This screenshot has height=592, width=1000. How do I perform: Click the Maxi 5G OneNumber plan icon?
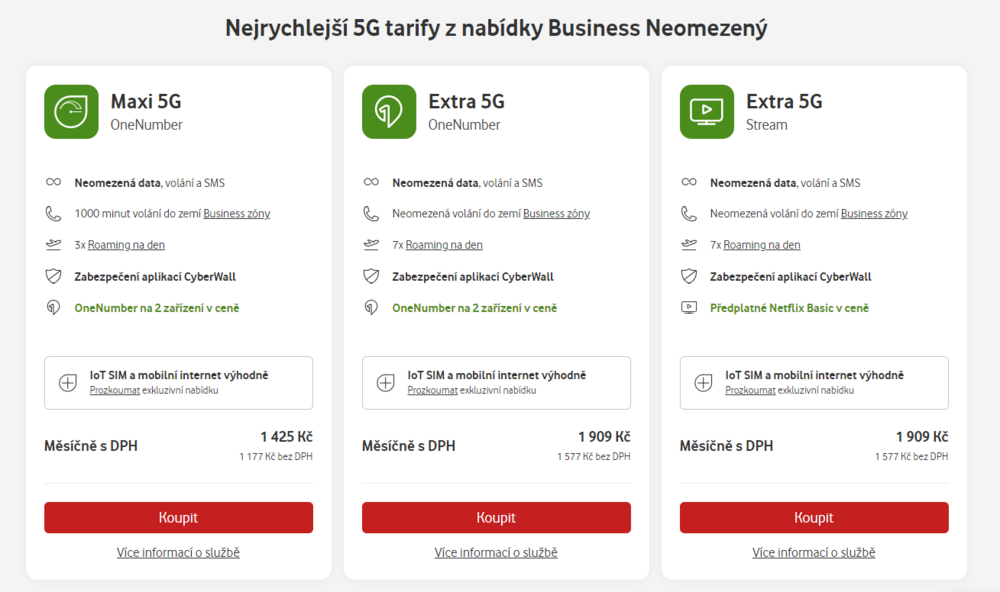point(71,111)
